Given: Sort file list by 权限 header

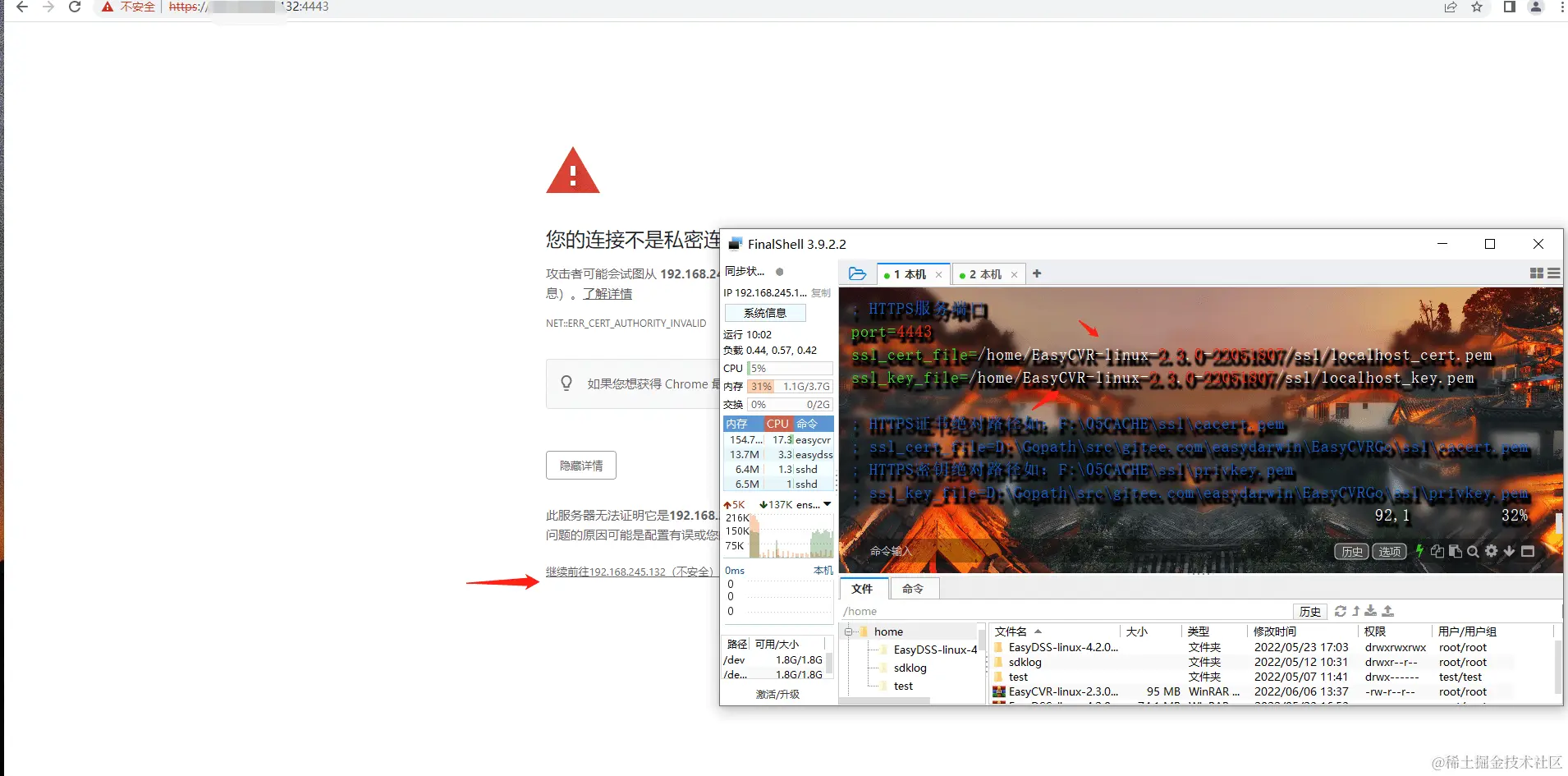Looking at the screenshot, I should [x=1396, y=631].
